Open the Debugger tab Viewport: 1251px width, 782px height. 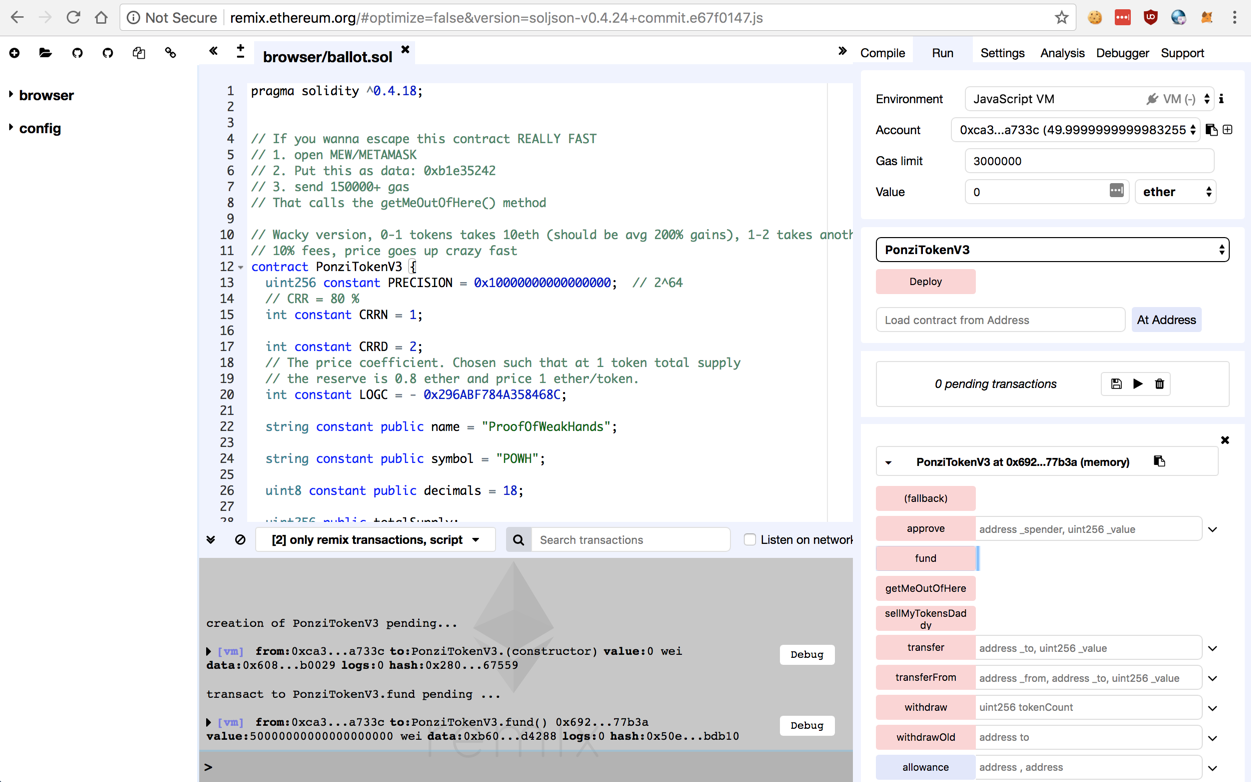coord(1122,53)
